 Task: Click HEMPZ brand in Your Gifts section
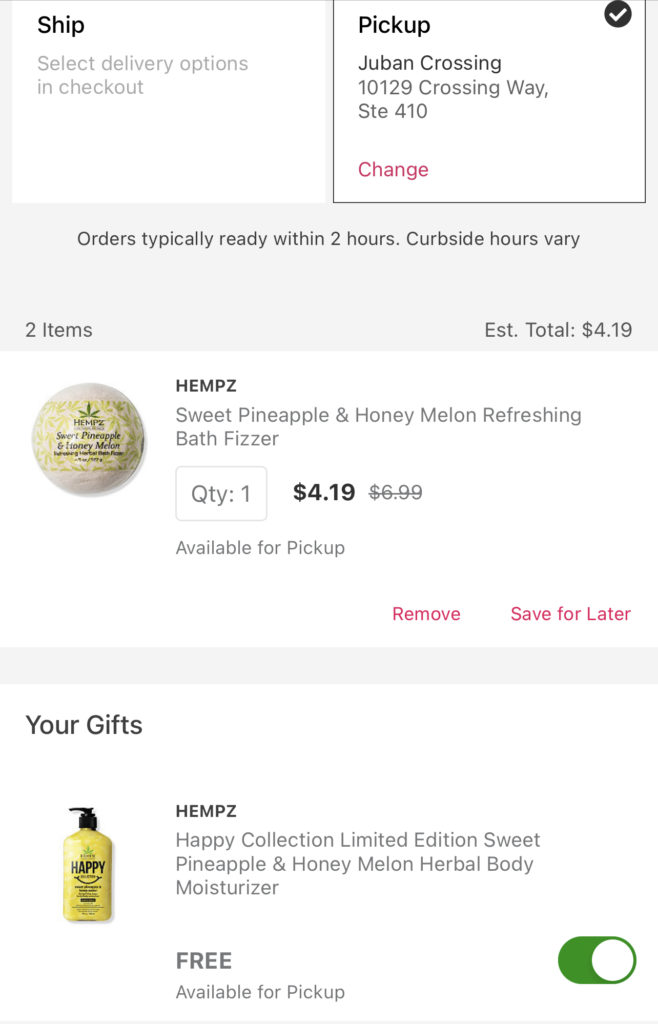(206, 811)
